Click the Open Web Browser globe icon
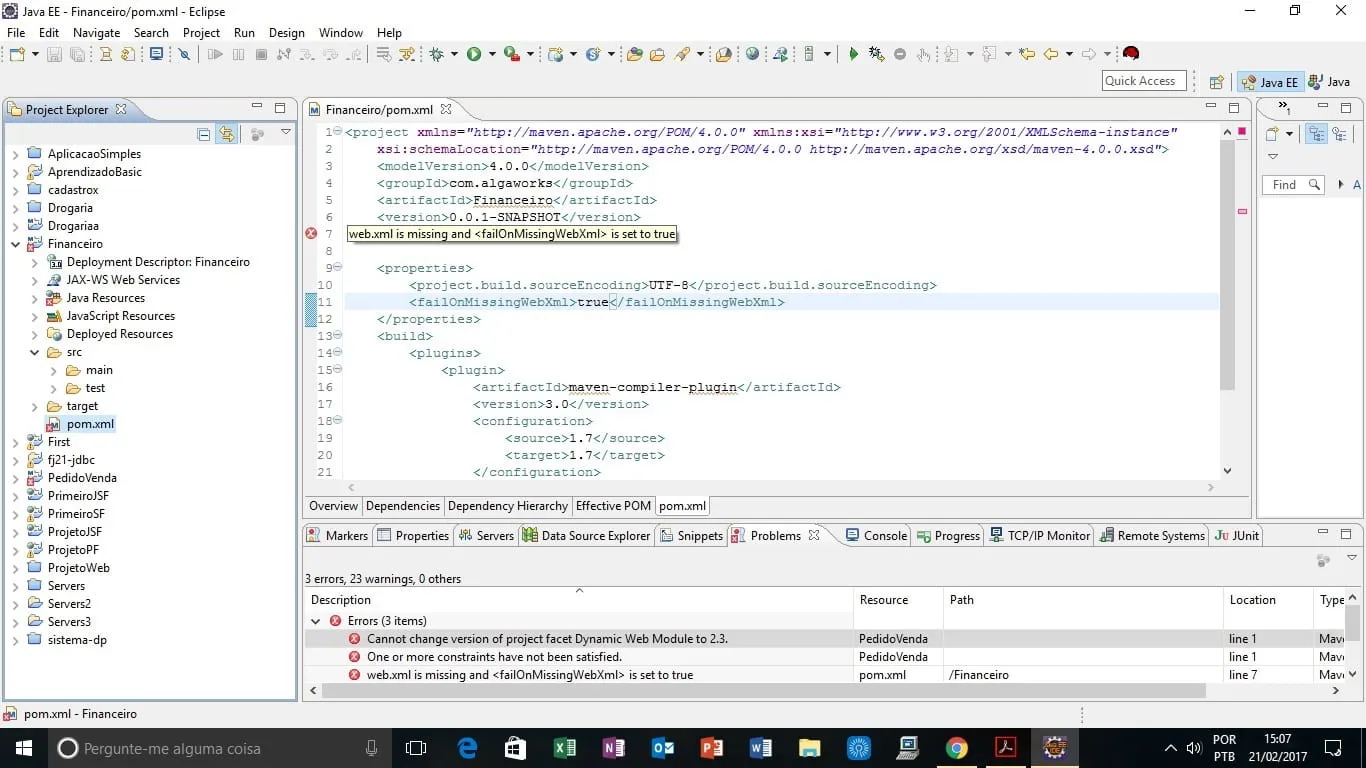The image size is (1366, 768). click(x=752, y=54)
